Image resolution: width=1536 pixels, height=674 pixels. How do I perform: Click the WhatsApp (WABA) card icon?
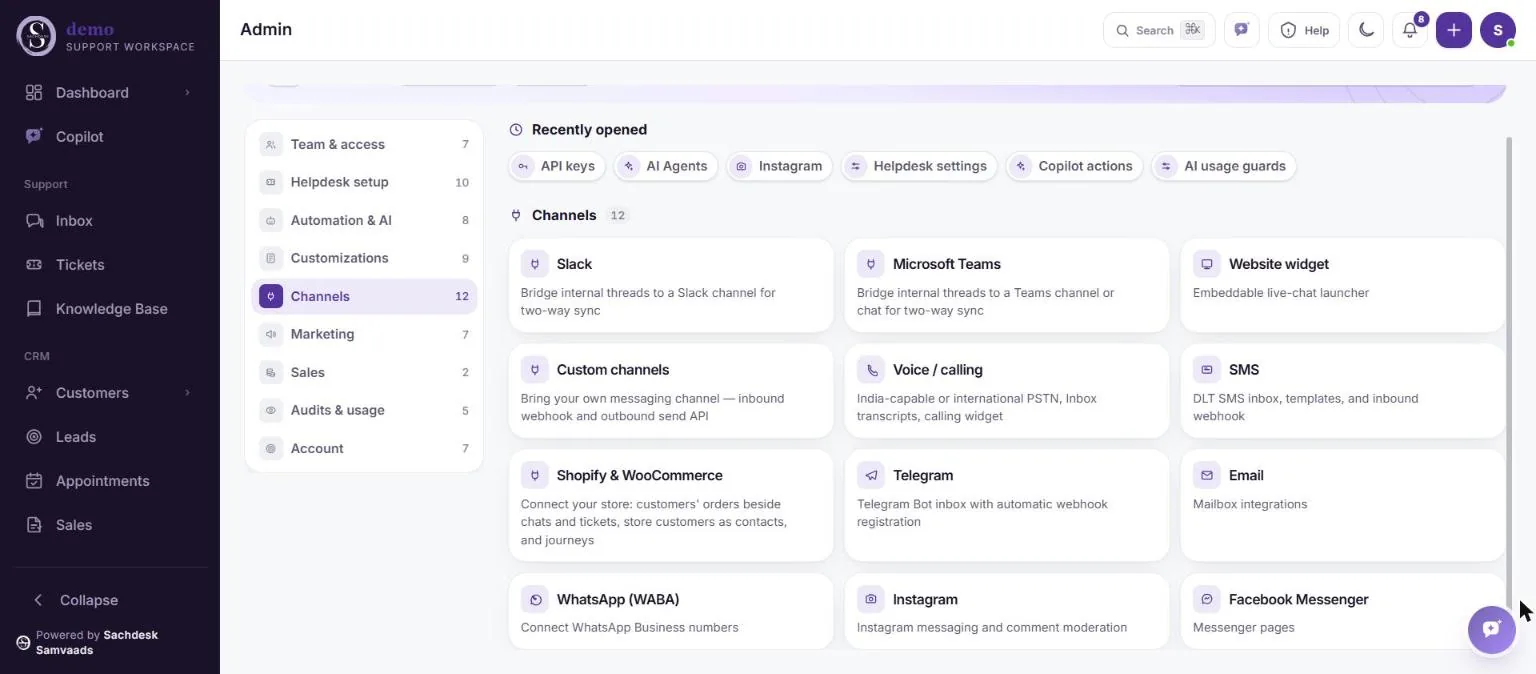[535, 600]
